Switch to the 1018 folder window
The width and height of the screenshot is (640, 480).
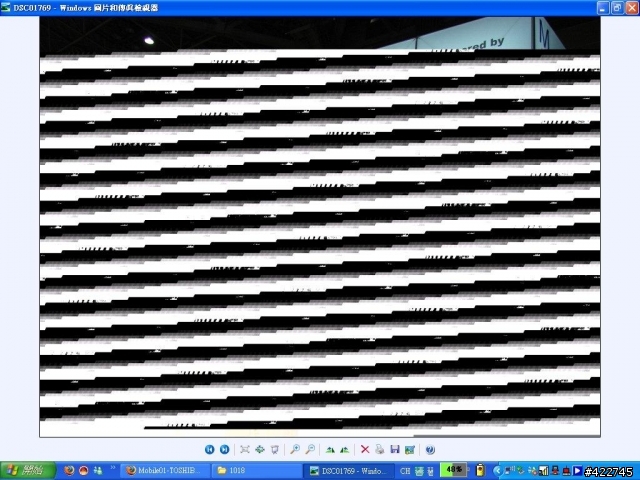[x=258, y=471]
